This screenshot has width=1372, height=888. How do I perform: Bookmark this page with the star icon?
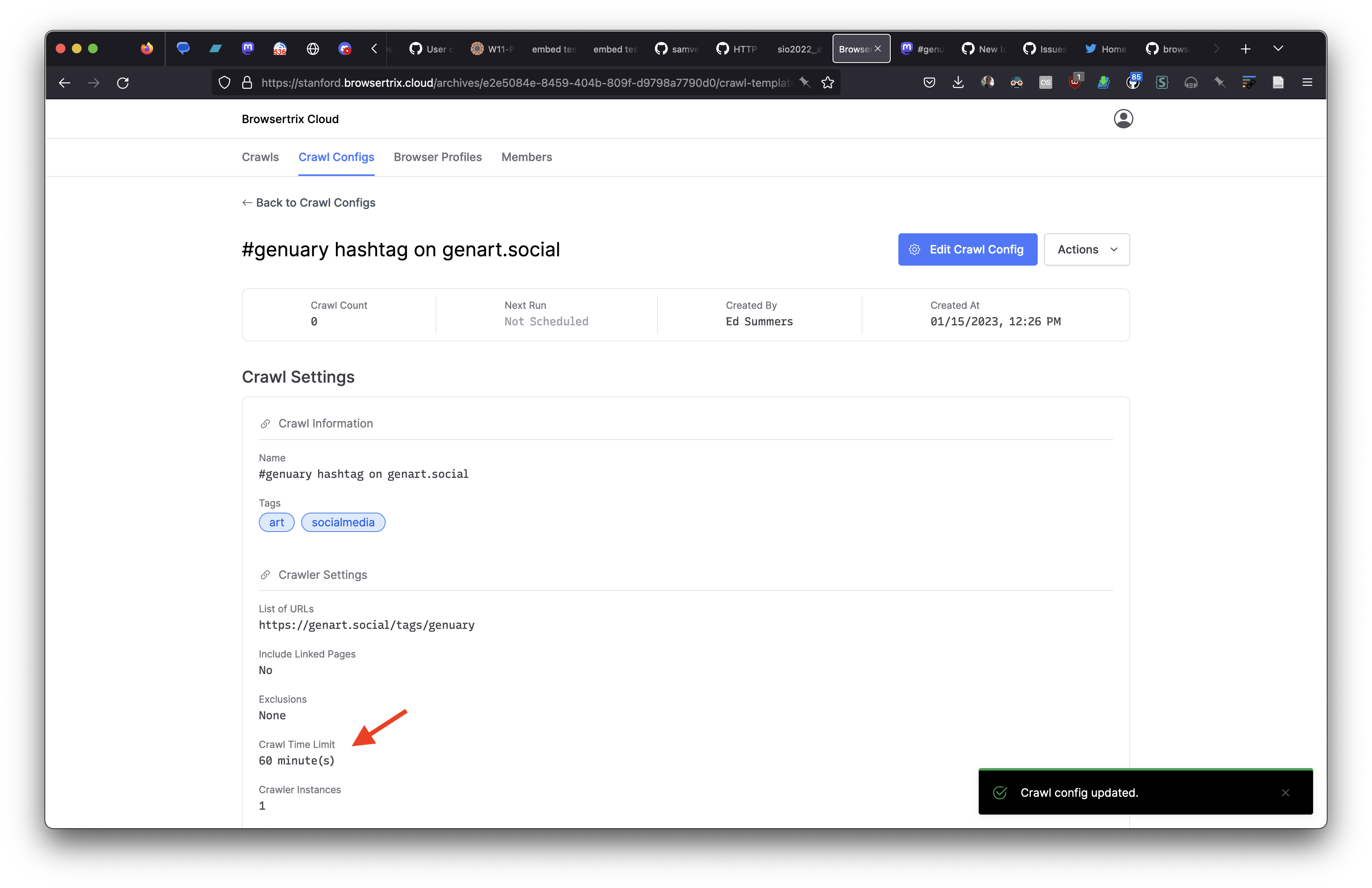coord(829,82)
